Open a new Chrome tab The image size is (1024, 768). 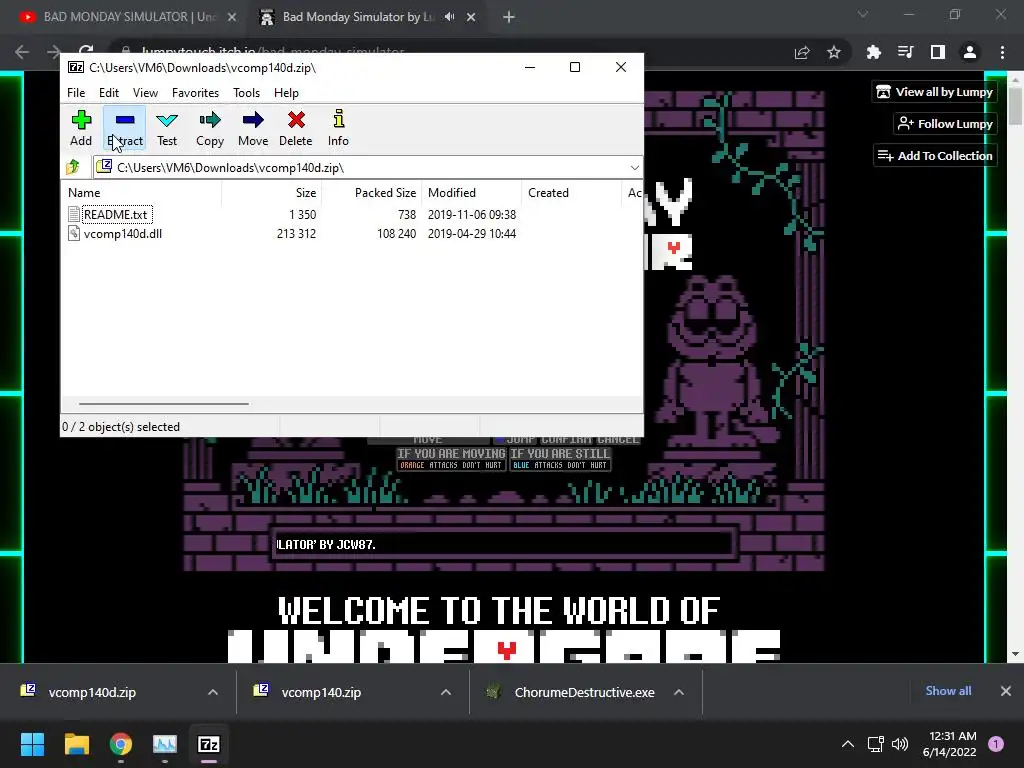click(509, 17)
